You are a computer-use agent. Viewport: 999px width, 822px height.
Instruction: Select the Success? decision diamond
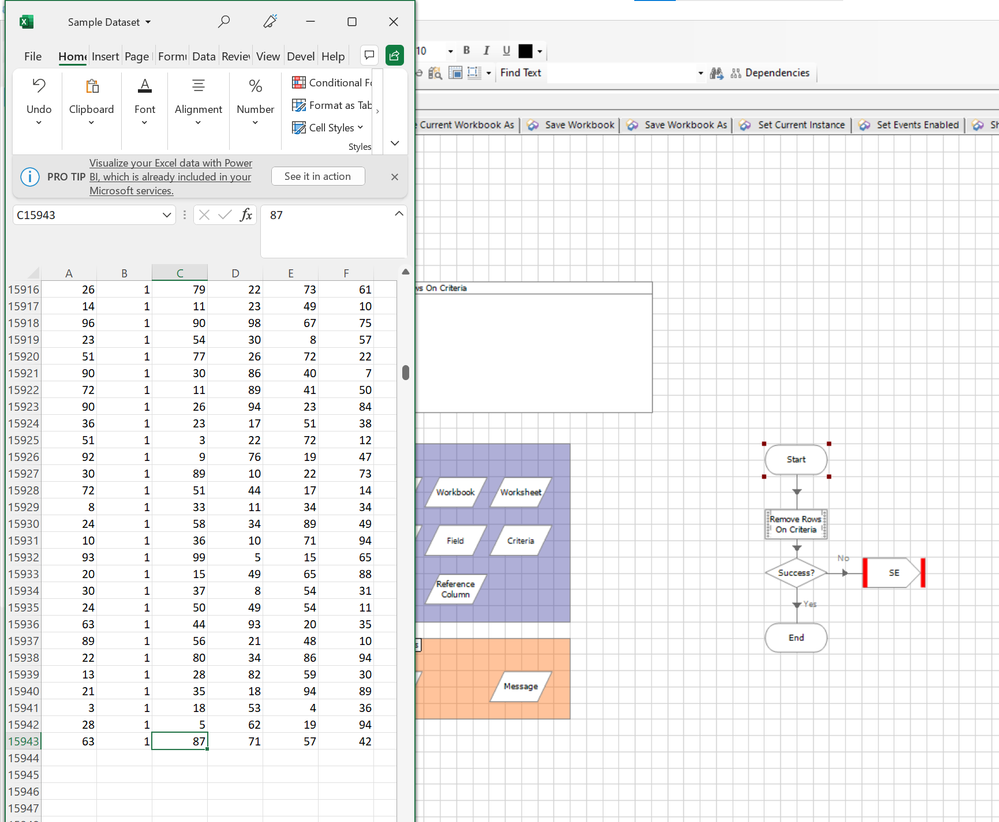pyautogui.click(x=796, y=573)
